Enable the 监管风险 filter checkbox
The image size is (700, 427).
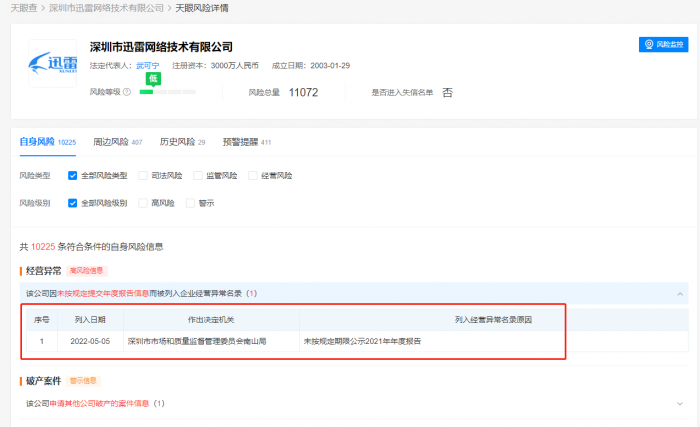[198, 175]
